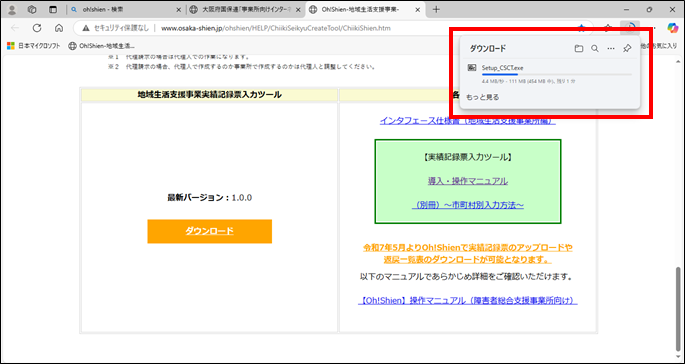Open the Setup_CSCT.exe download entry

[x=550, y=73]
